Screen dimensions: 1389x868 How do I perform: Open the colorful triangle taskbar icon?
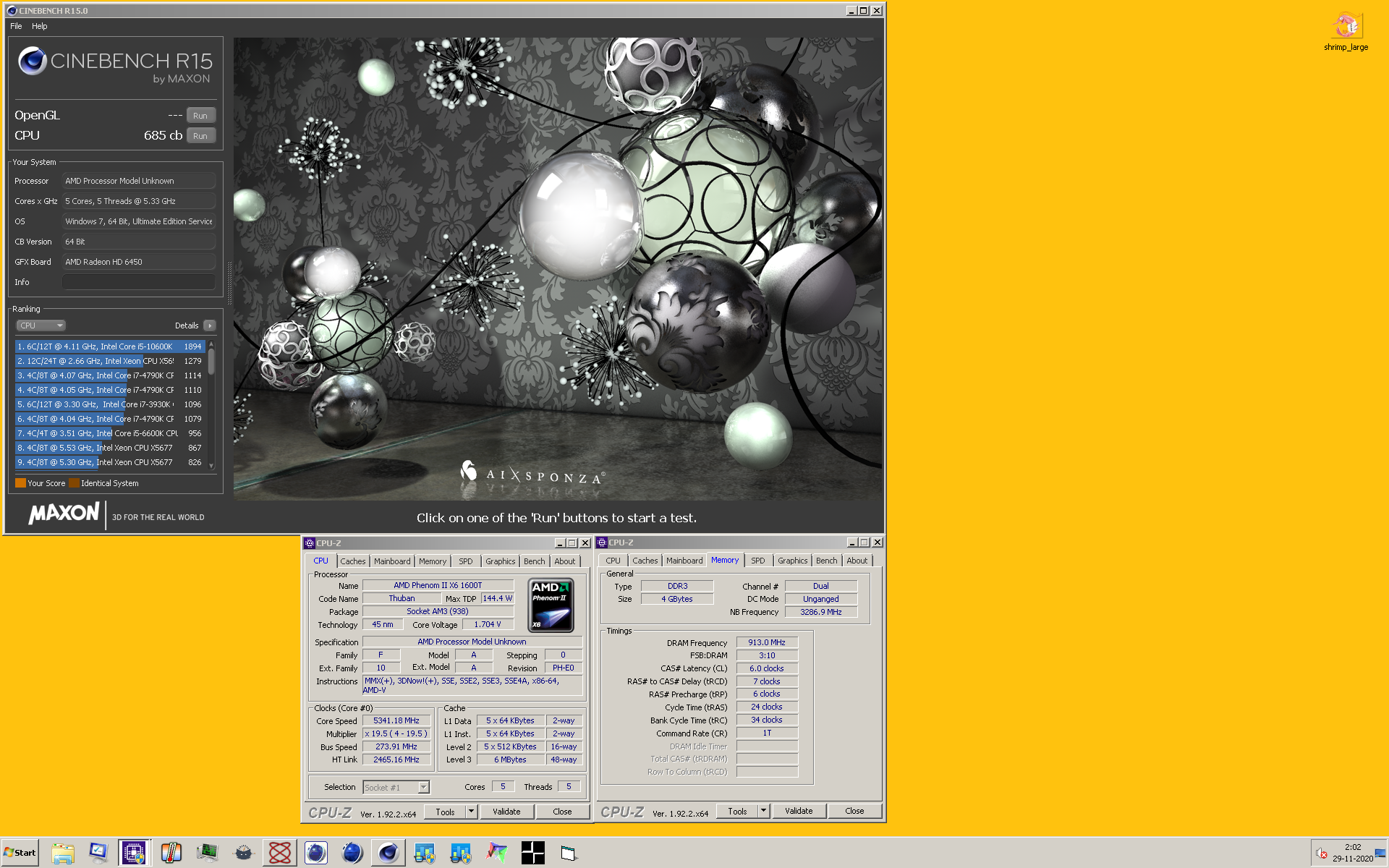click(x=497, y=853)
